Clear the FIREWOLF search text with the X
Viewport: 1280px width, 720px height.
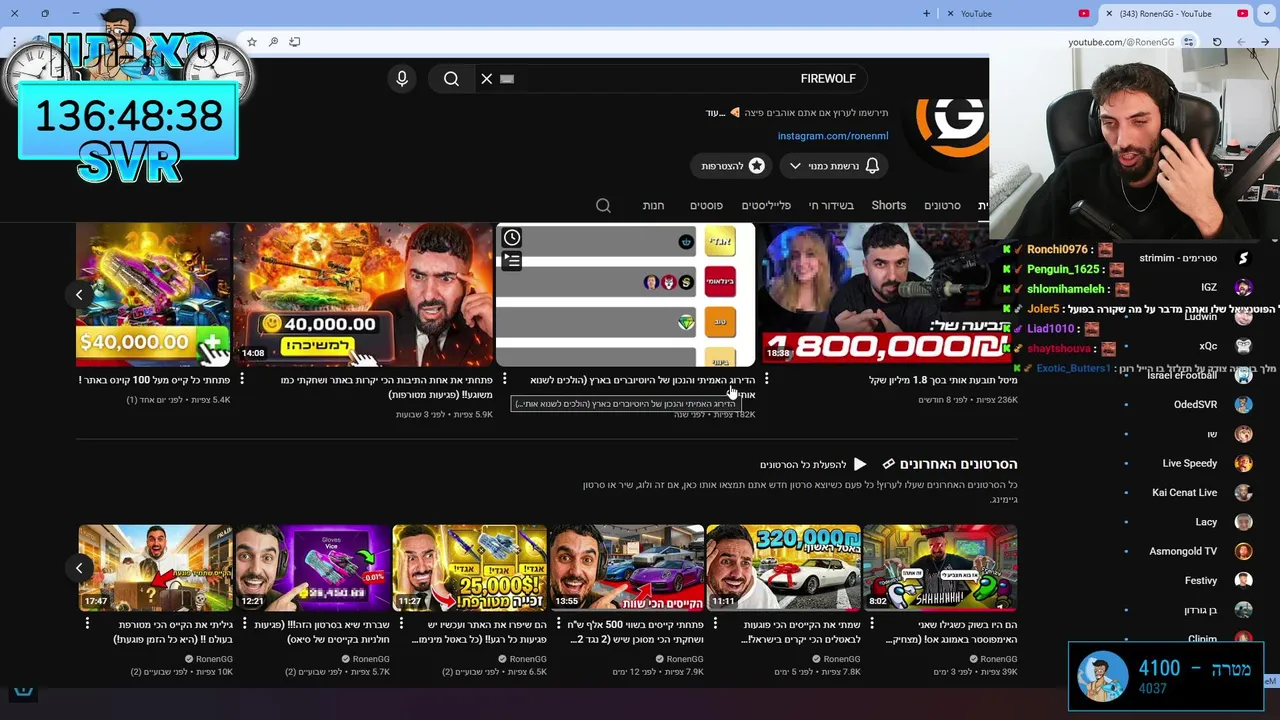click(x=487, y=79)
